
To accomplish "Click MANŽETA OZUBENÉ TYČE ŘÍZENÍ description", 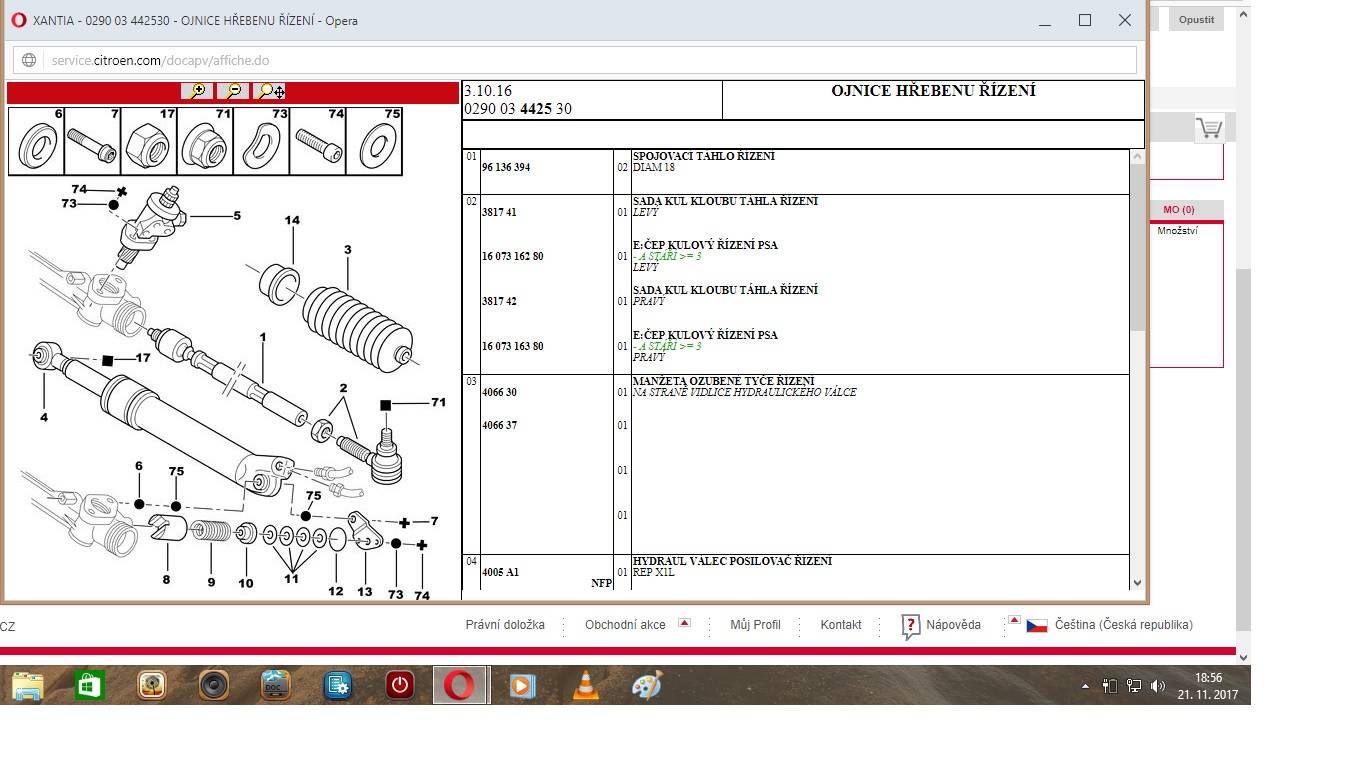I will click(724, 381).
